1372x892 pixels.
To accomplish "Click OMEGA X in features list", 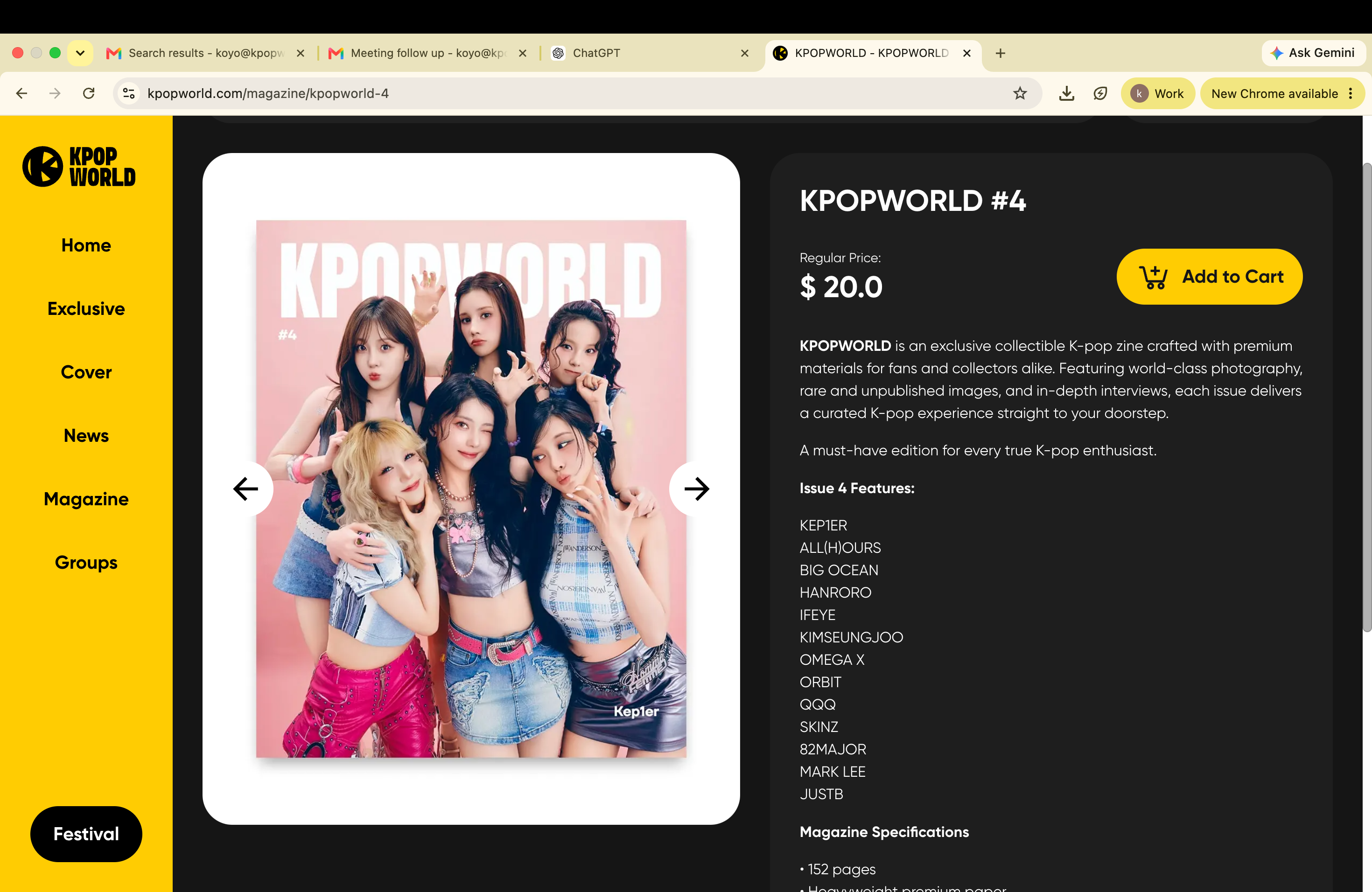I will (x=832, y=660).
